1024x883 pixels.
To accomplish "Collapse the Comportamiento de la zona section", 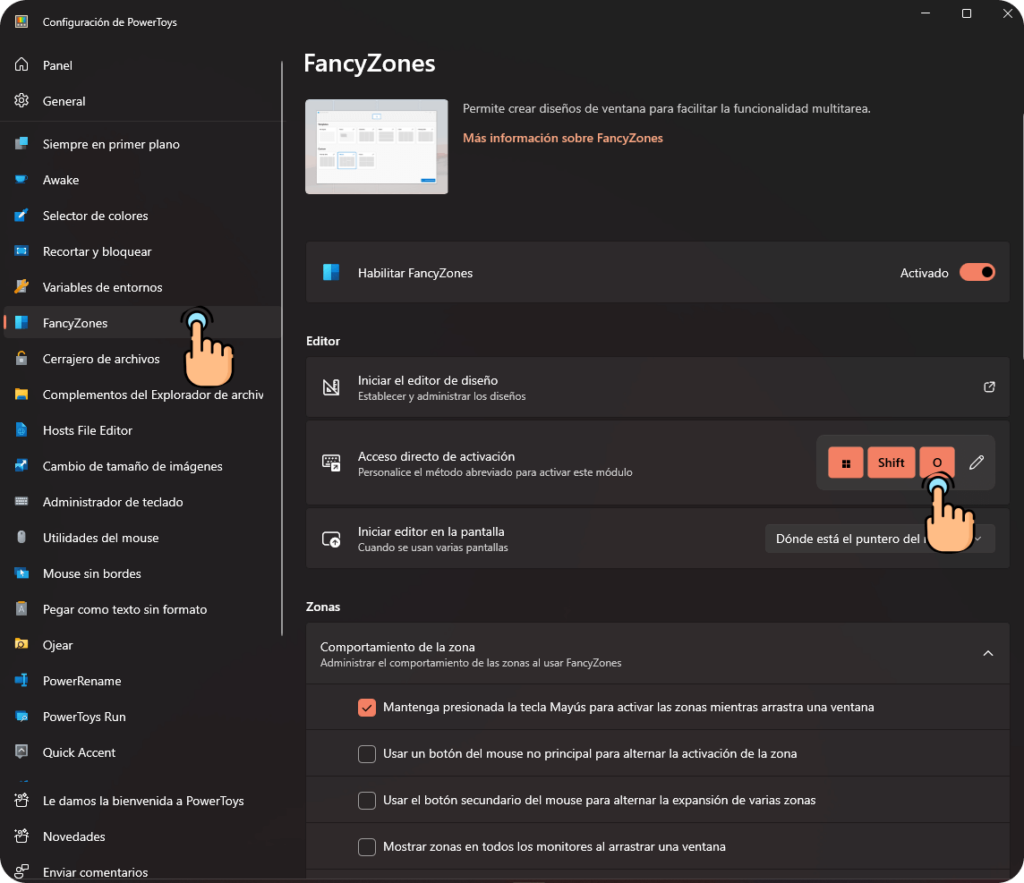I will (x=987, y=653).
